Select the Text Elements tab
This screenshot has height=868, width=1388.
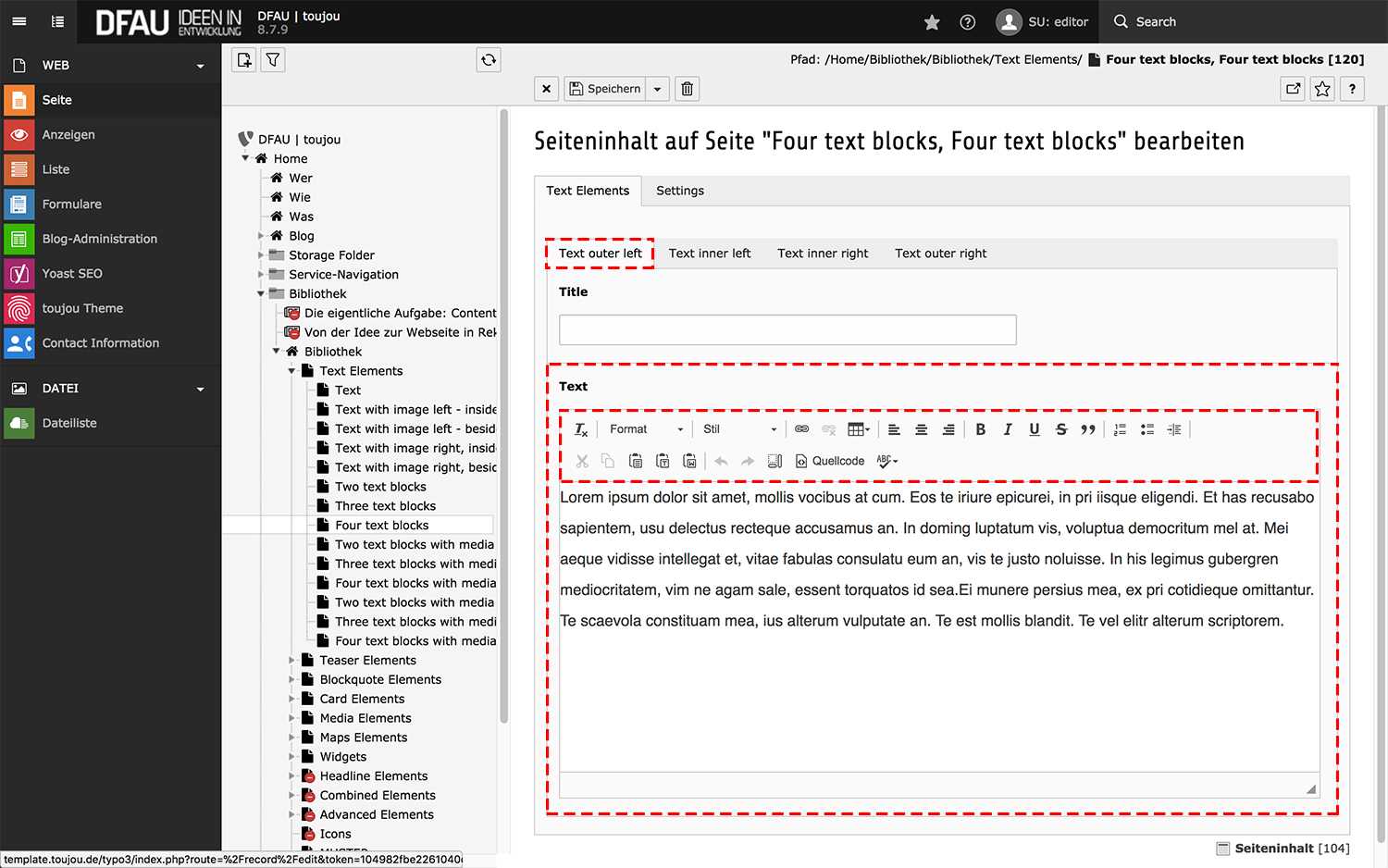588,191
